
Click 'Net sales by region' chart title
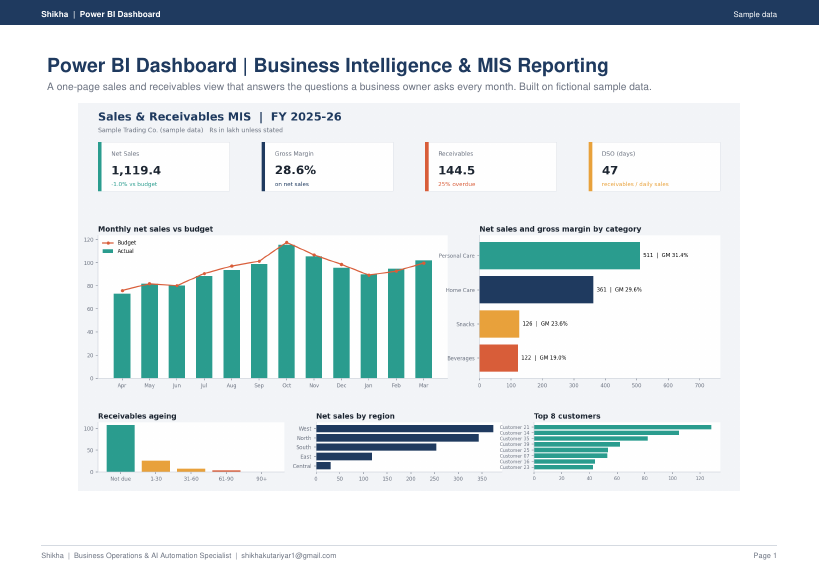click(355, 416)
